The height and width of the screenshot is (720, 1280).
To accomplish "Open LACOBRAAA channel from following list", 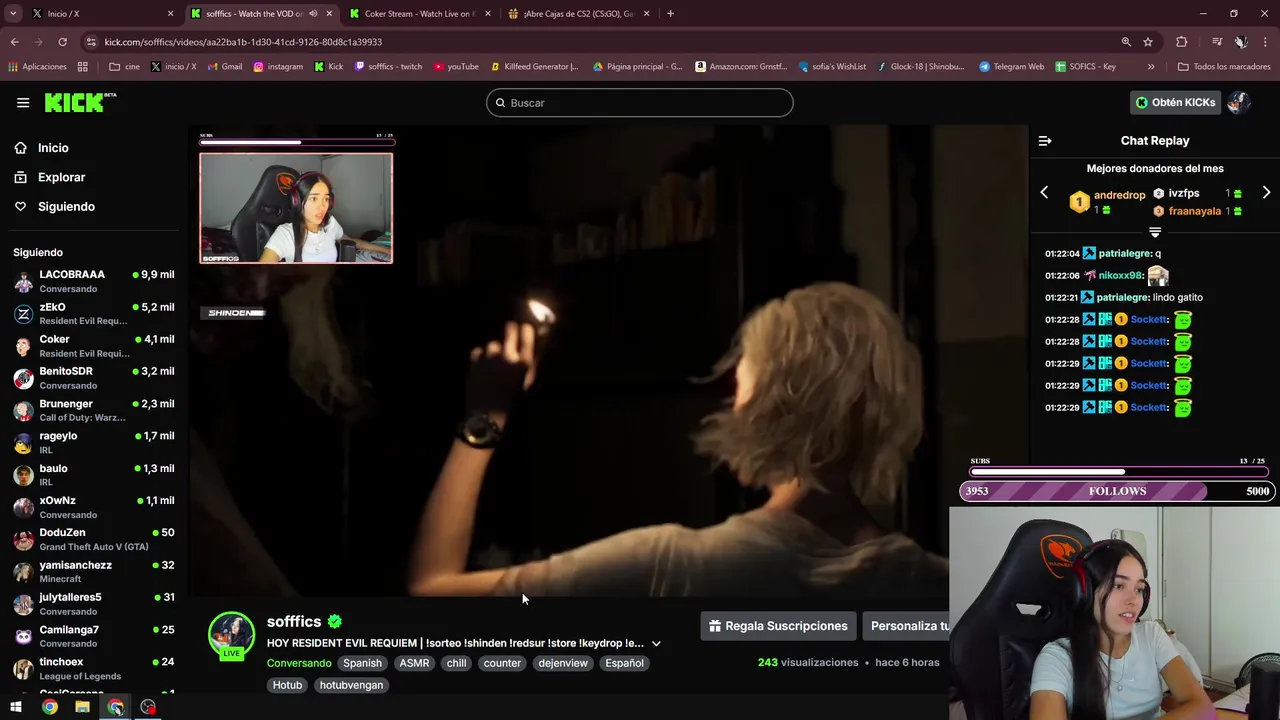I will (94, 281).
